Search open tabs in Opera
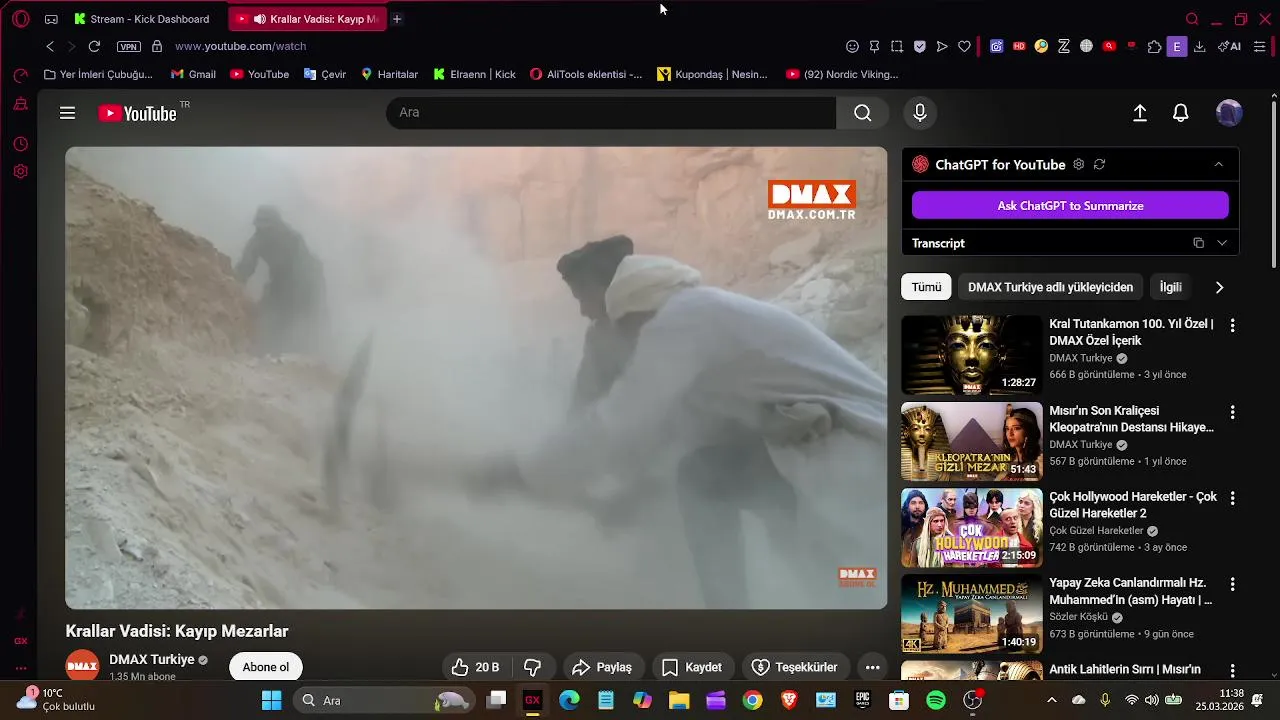 pyautogui.click(x=1191, y=19)
